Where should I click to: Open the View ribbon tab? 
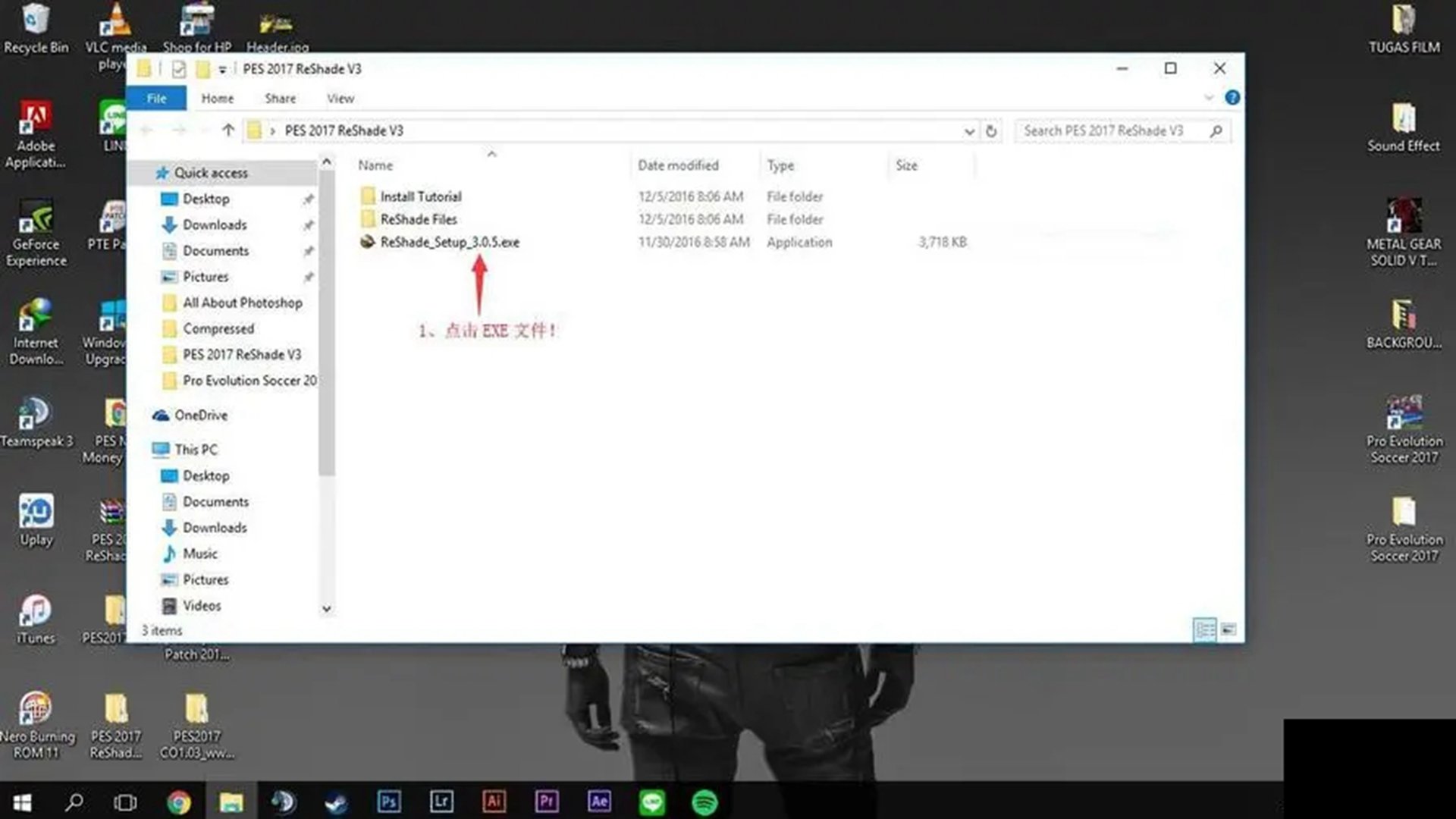pos(340,99)
